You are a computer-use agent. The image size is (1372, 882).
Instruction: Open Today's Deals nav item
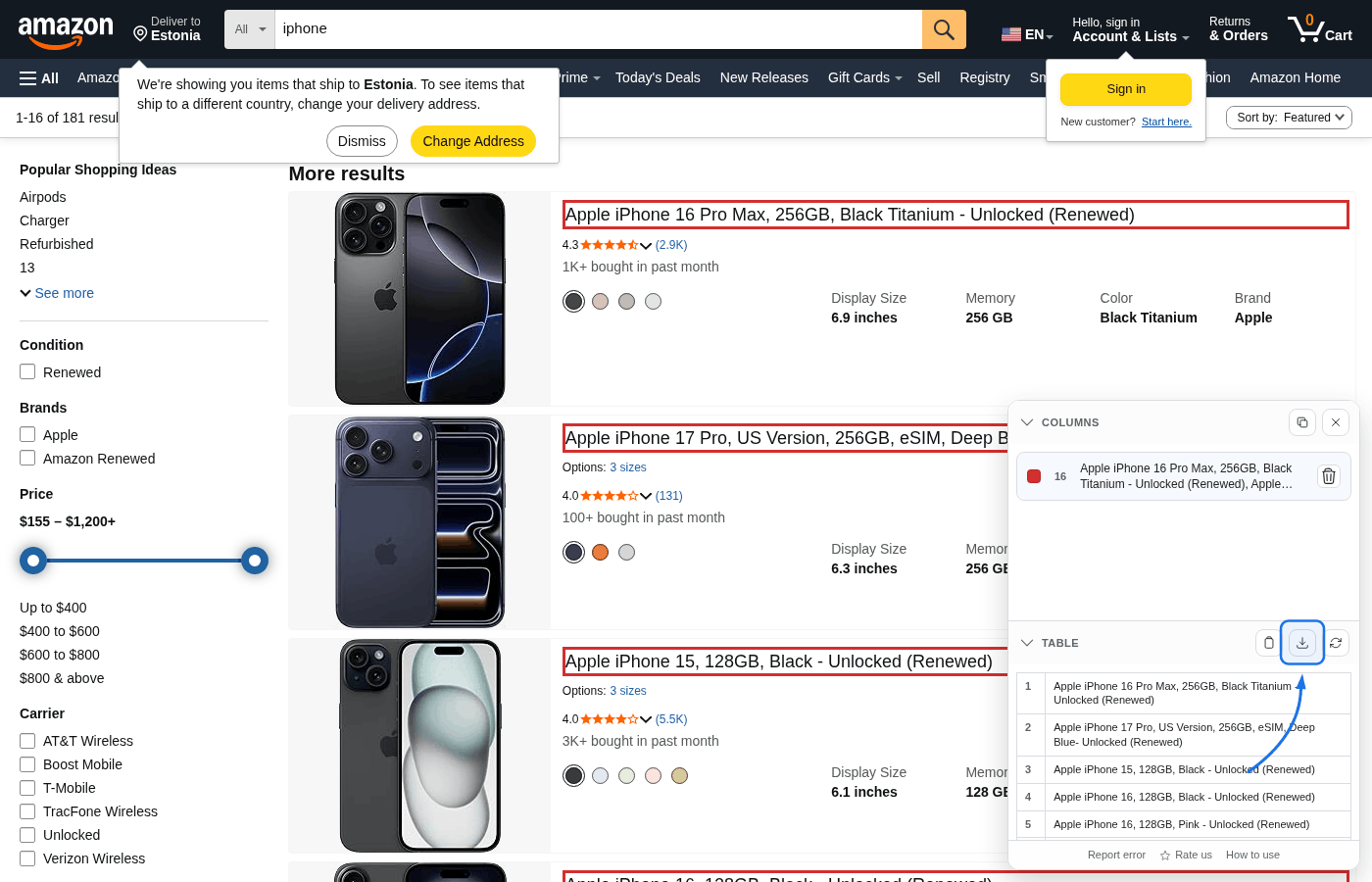(x=658, y=78)
